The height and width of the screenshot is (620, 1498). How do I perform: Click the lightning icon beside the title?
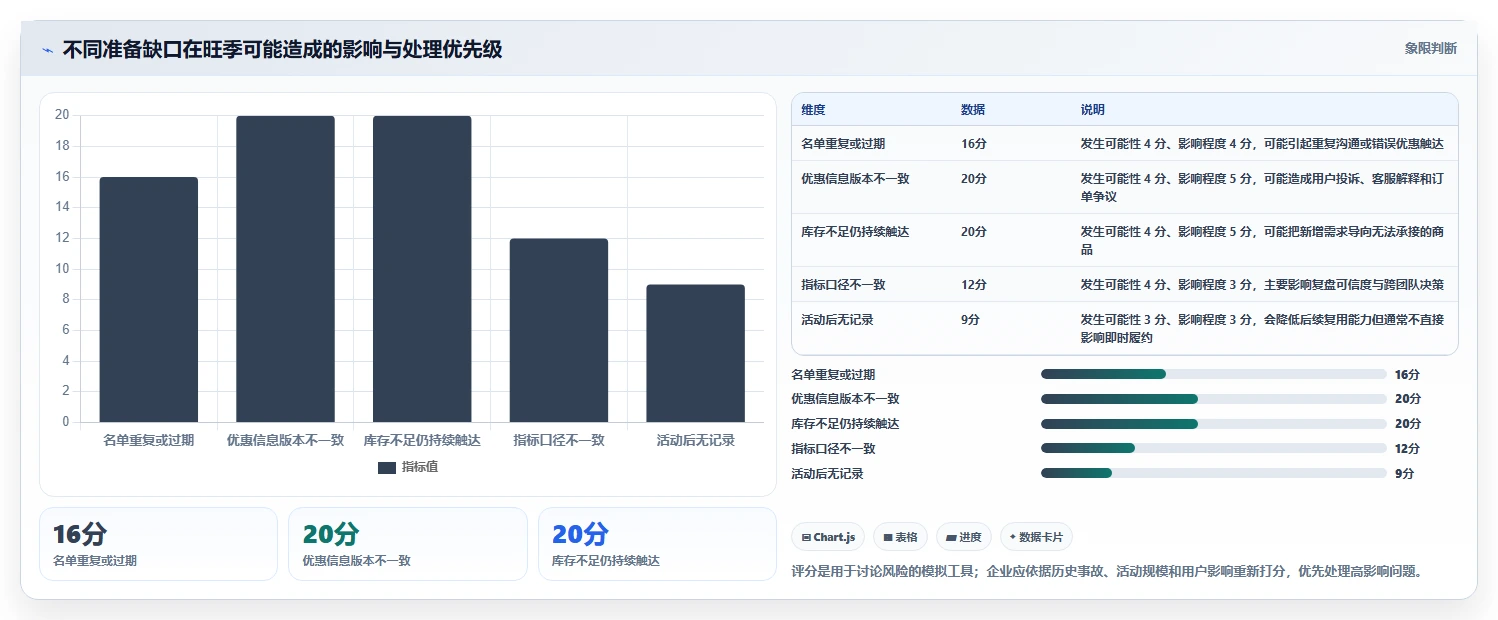point(48,49)
